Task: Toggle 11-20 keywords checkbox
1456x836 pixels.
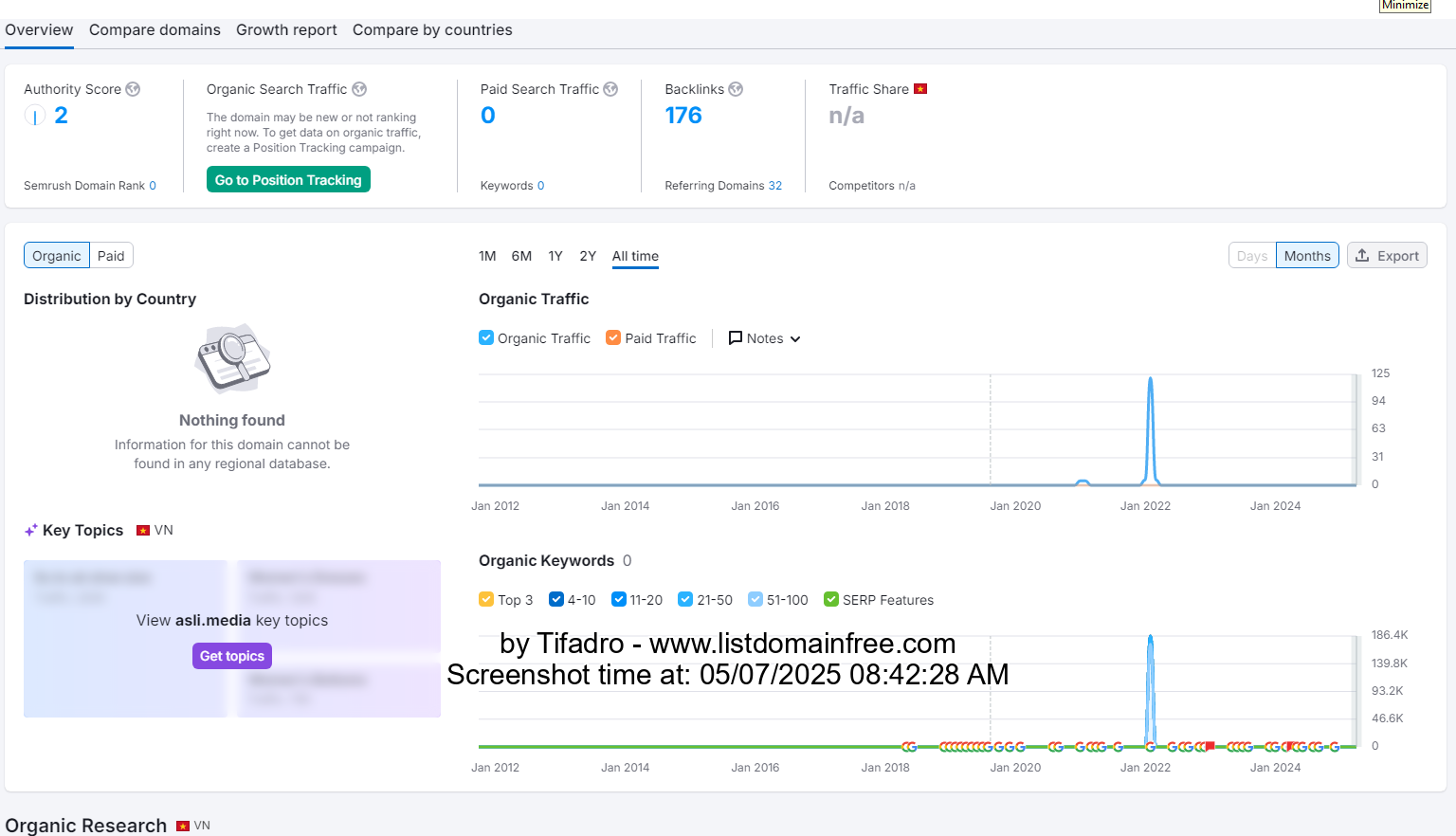Action: tap(619, 599)
